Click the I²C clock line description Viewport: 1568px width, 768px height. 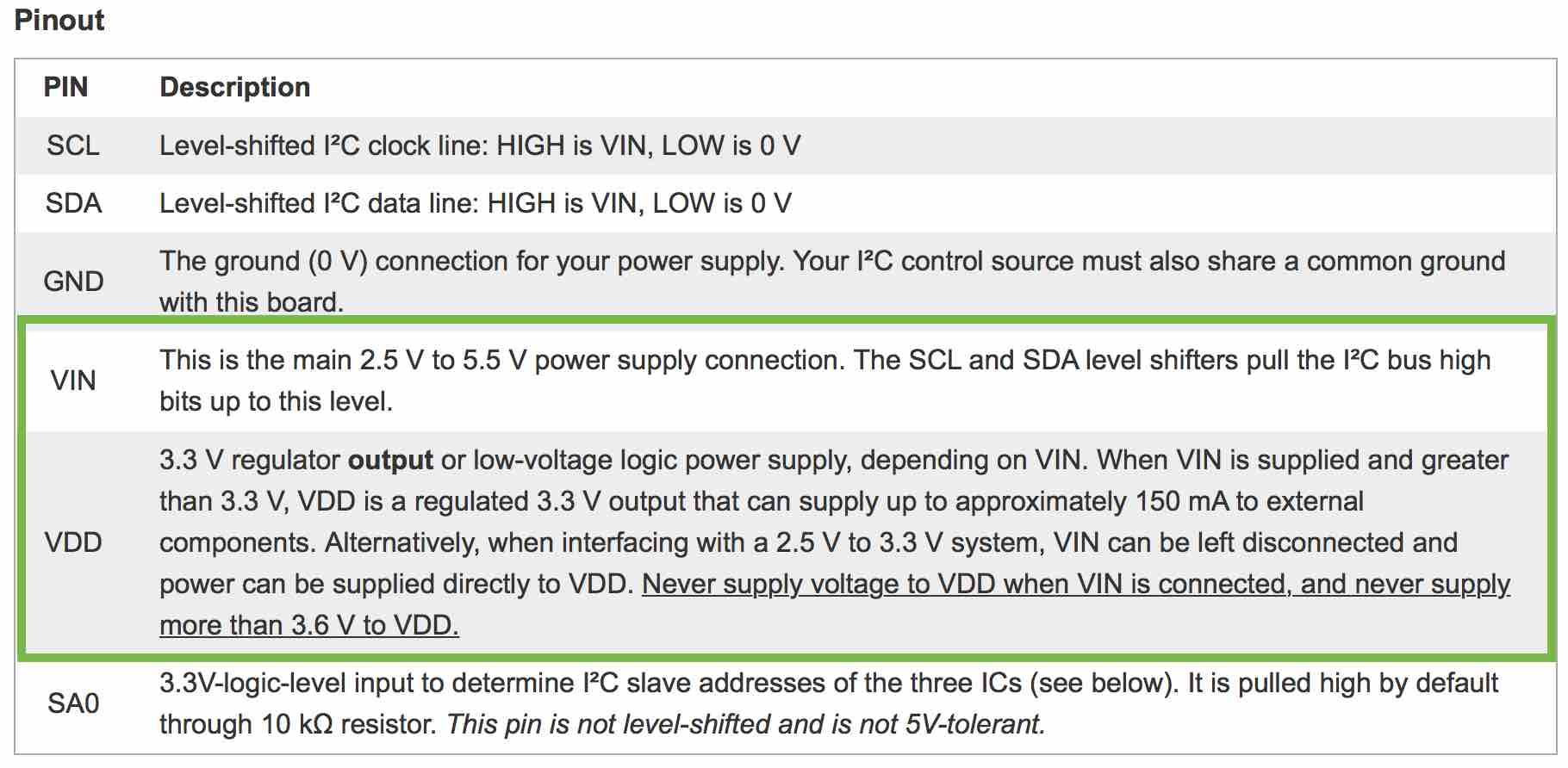(x=479, y=146)
